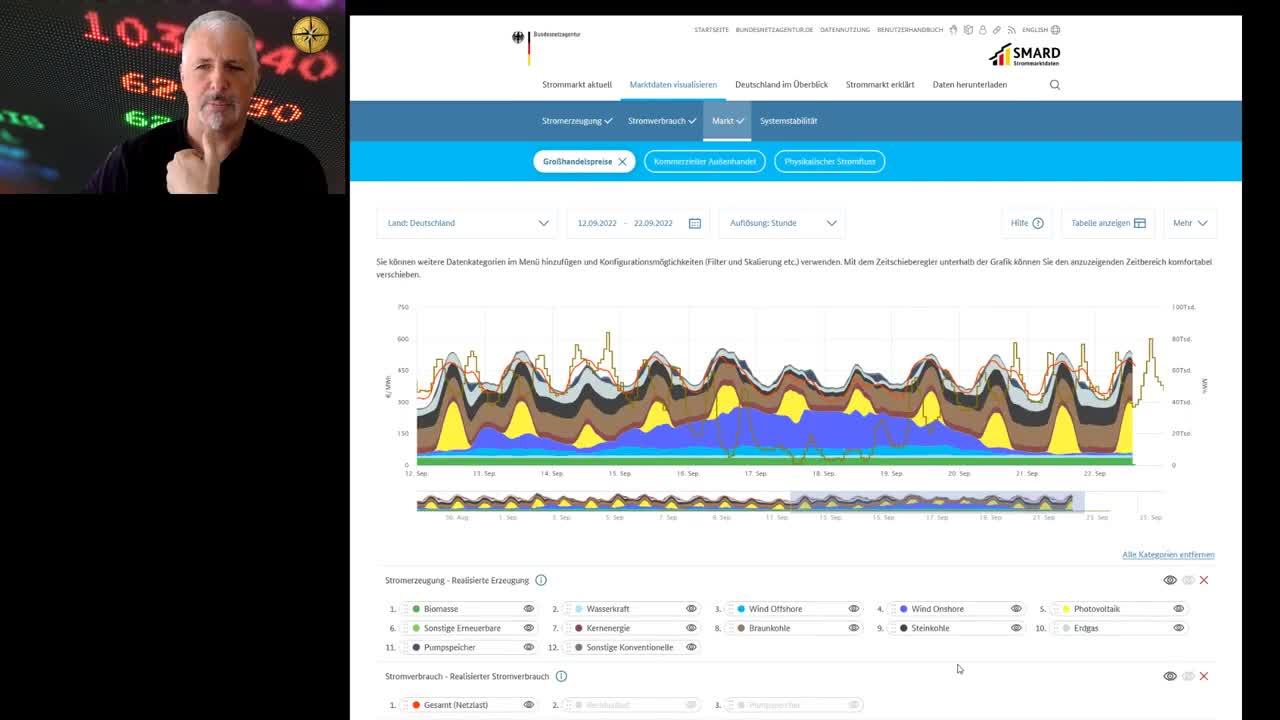
Task: Go to STARTSEITE link
Action: click(x=711, y=30)
